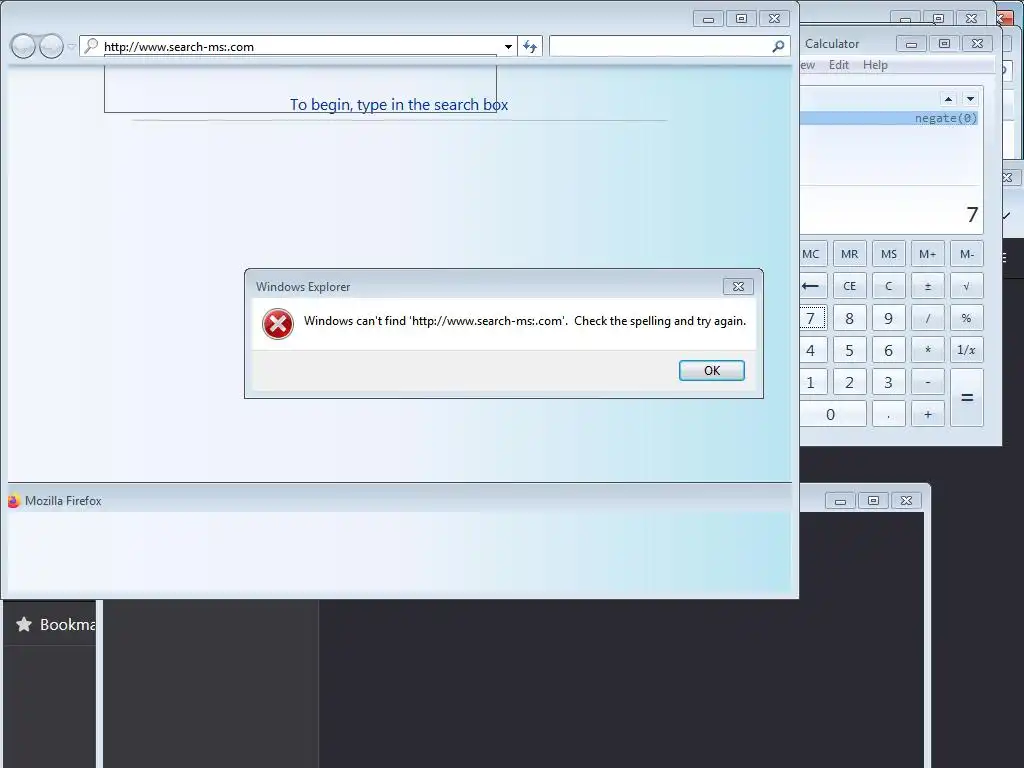Click 'To begin, type in the search box' text

pyautogui.click(x=399, y=104)
